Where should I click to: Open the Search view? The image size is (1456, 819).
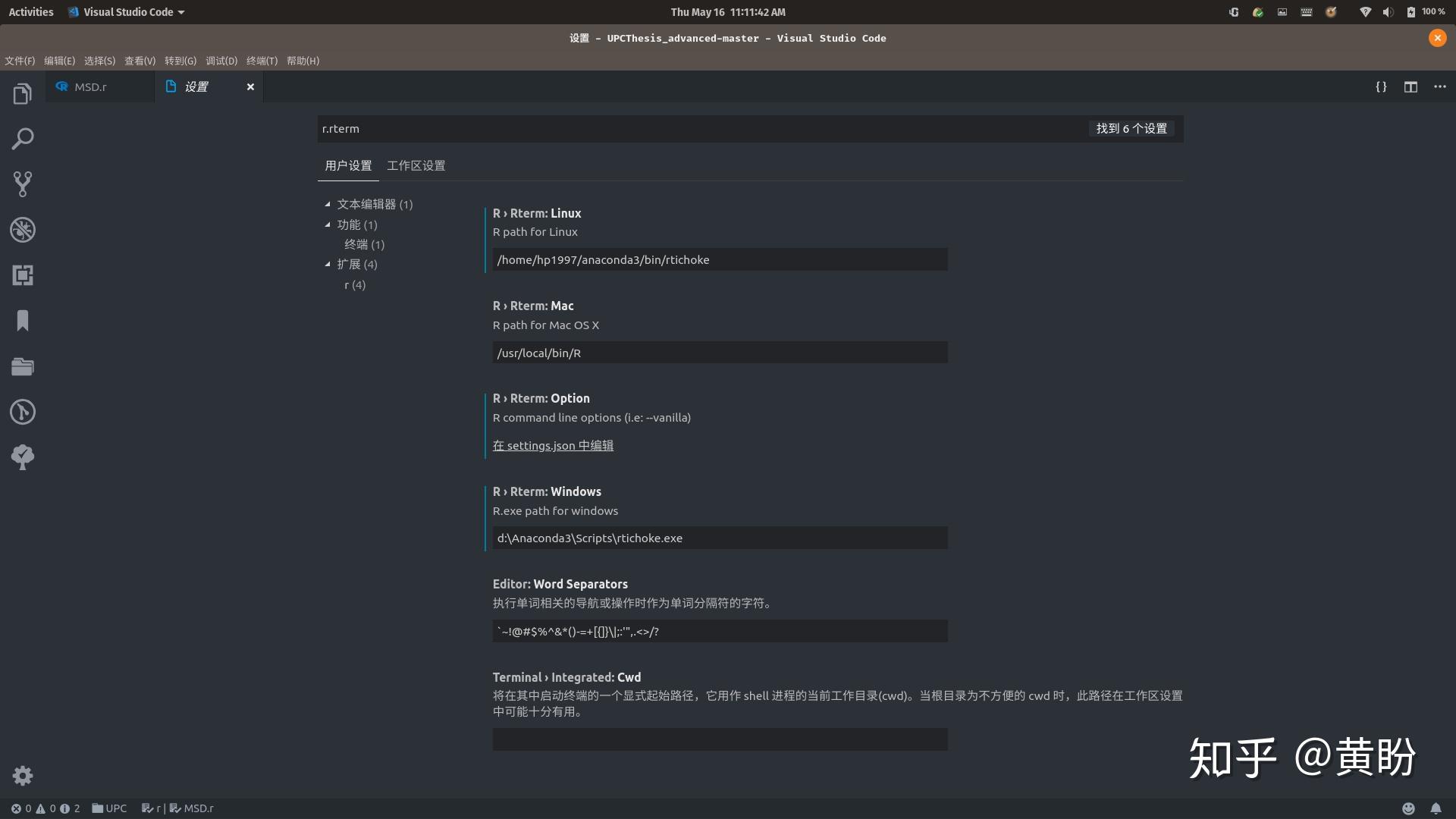click(23, 139)
